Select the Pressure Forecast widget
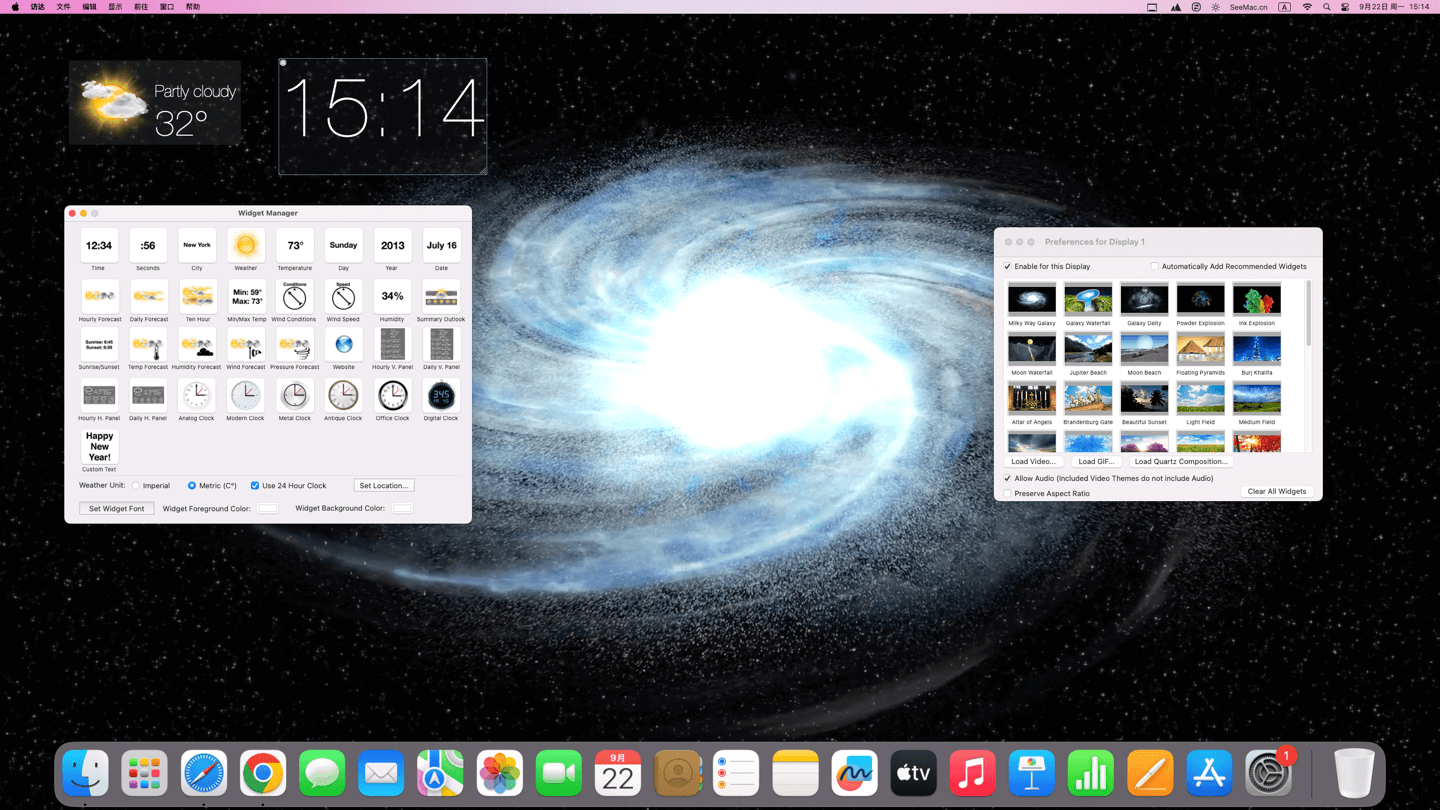The height and width of the screenshot is (810, 1440). [x=294, y=346]
